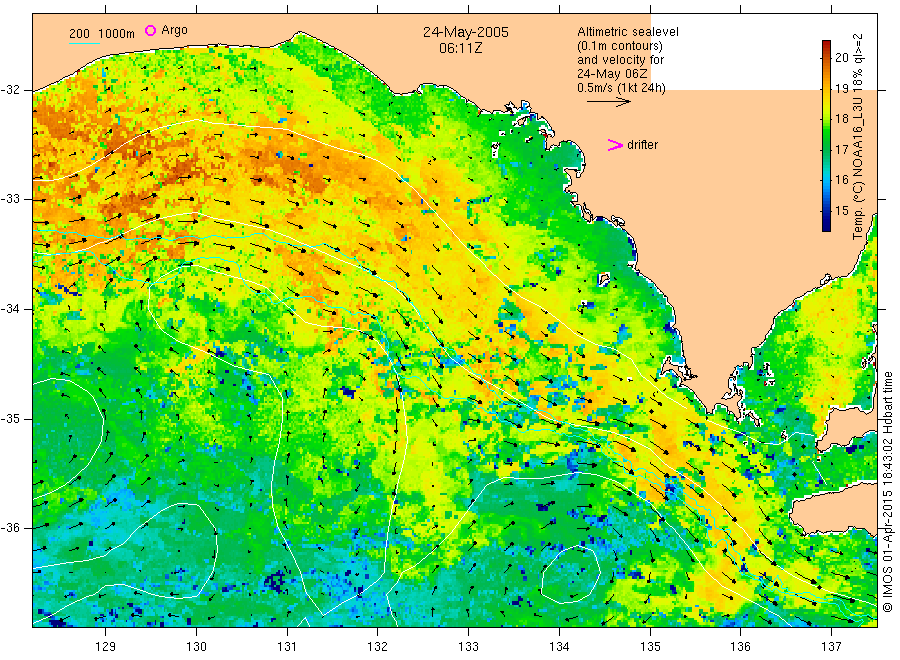Click the '200 1000m' legend label

click(x=102, y=34)
